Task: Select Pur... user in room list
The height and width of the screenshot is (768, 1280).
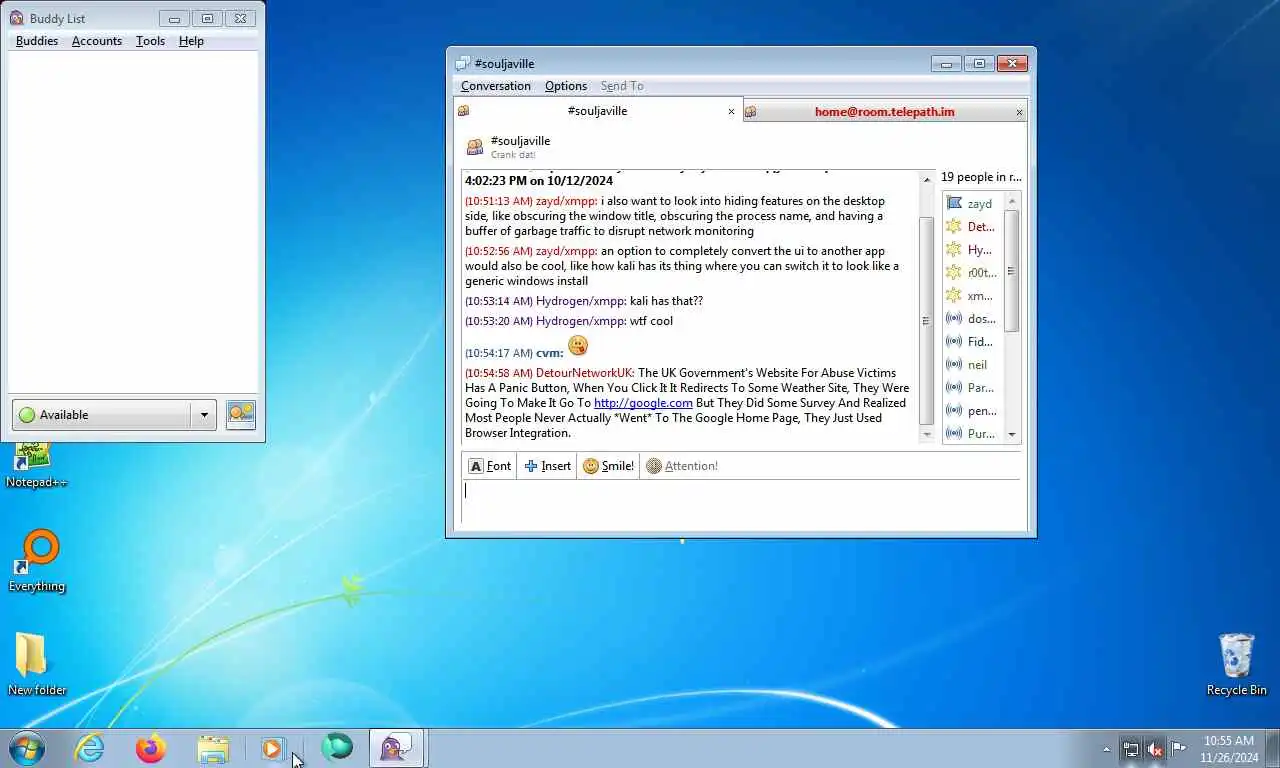Action: coord(971,434)
